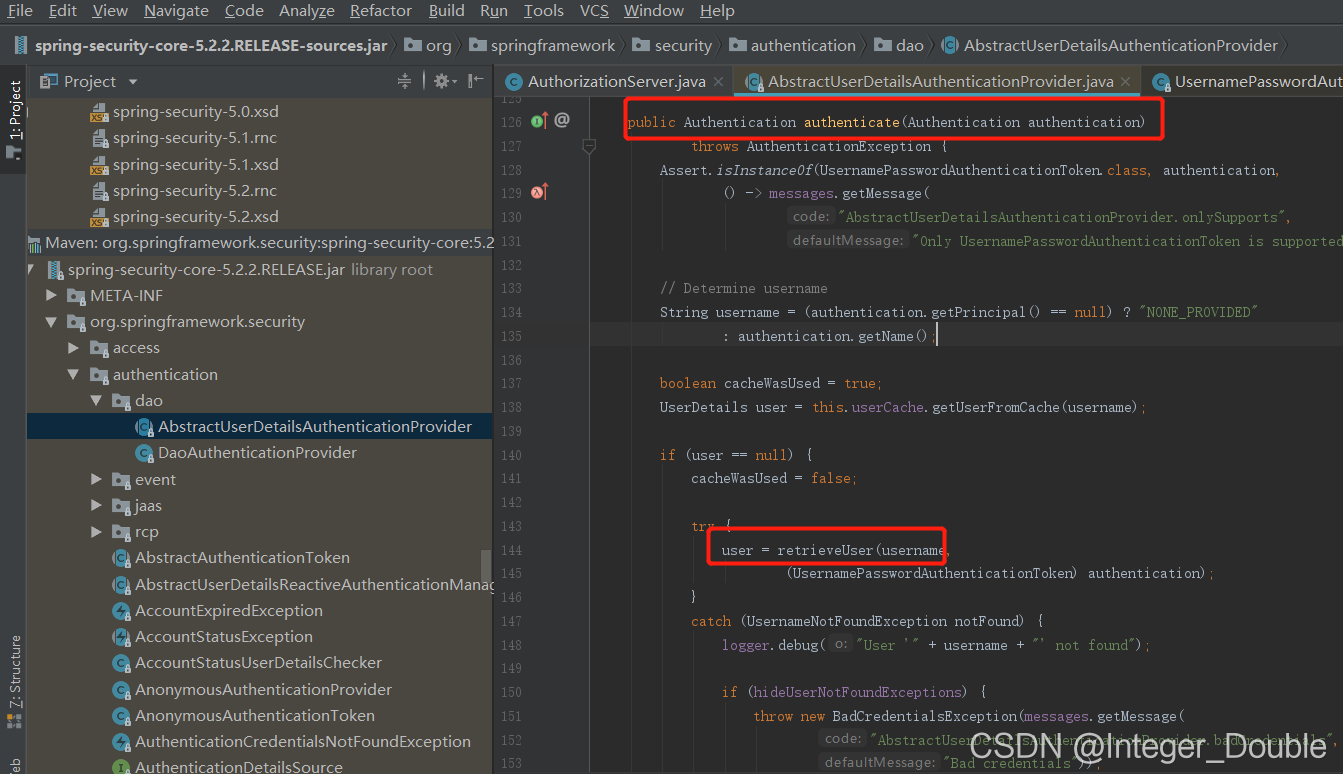Image resolution: width=1343 pixels, height=774 pixels.
Task: Open the Run menu
Action: pos(494,11)
